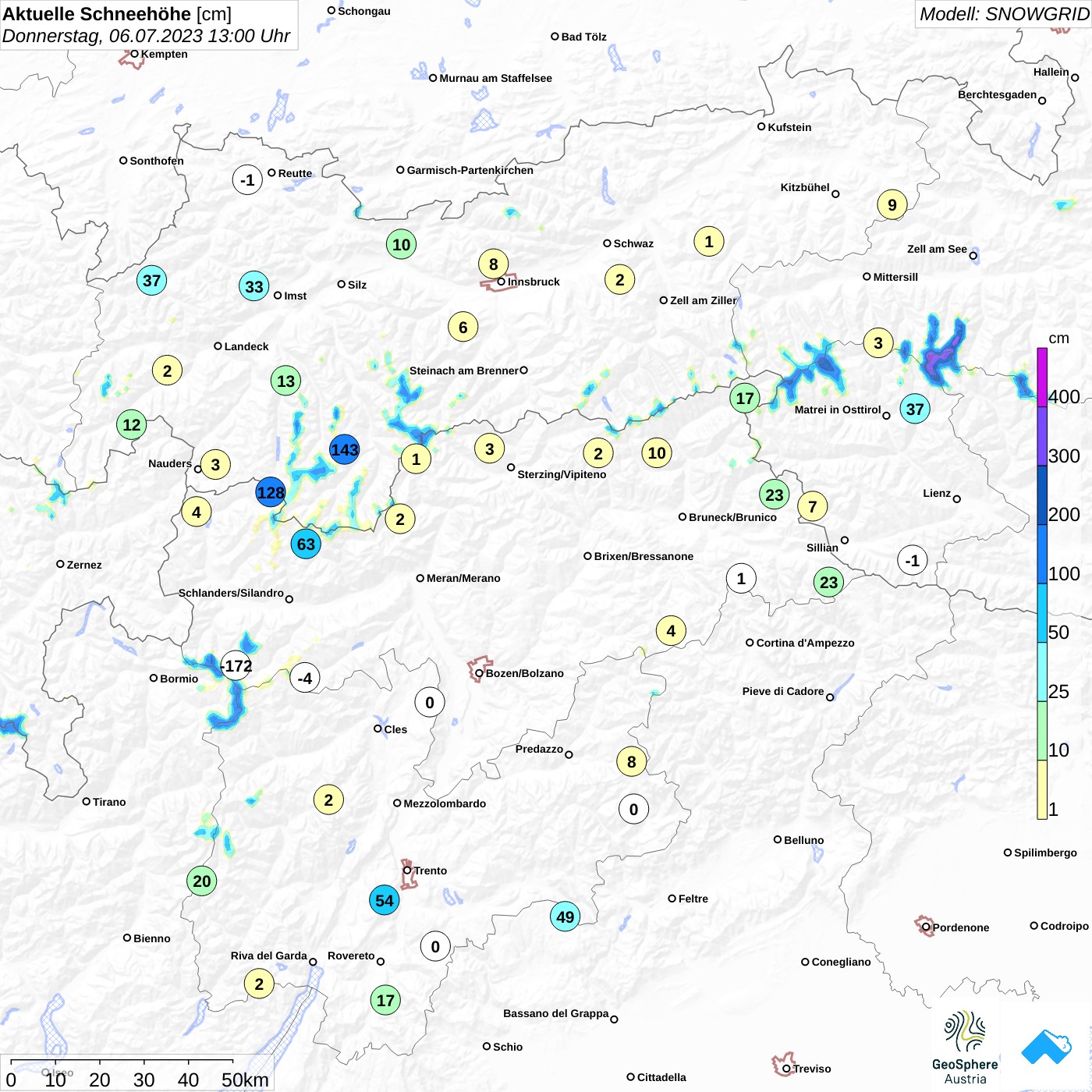The image size is (1092, 1092).
Task: Click the blue 100 cm legend band
Action: [1042, 554]
